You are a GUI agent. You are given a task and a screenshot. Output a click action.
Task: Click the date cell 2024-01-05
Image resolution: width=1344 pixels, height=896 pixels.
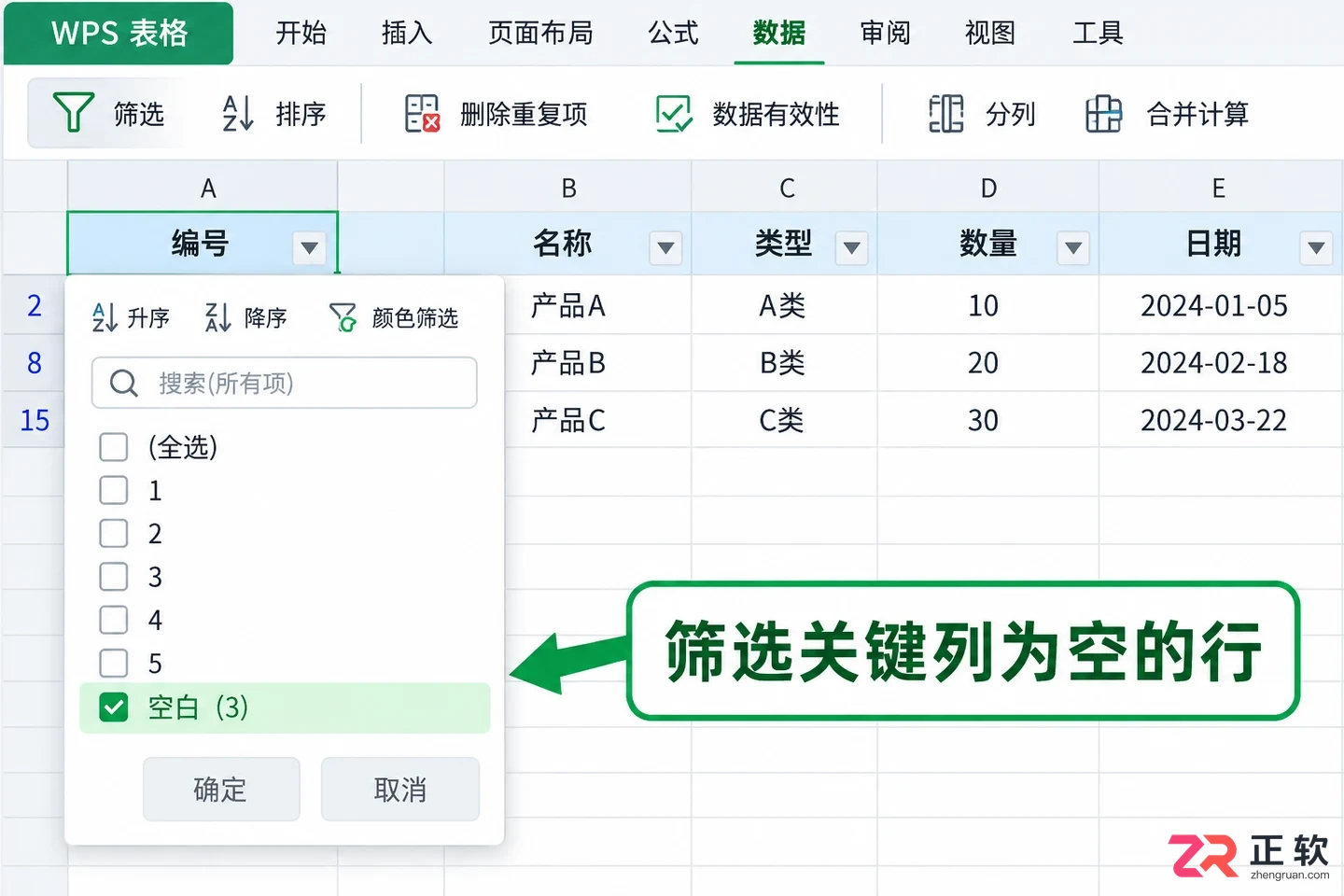pos(1221,305)
